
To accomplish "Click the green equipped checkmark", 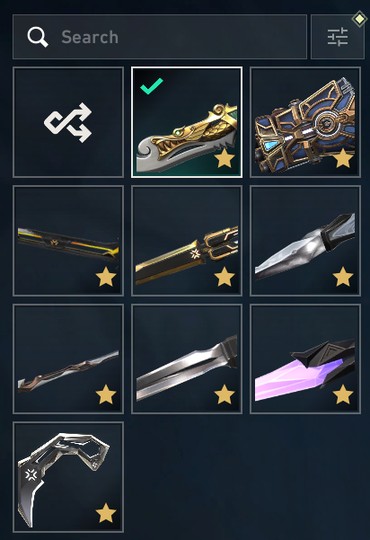I will click(152, 86).
